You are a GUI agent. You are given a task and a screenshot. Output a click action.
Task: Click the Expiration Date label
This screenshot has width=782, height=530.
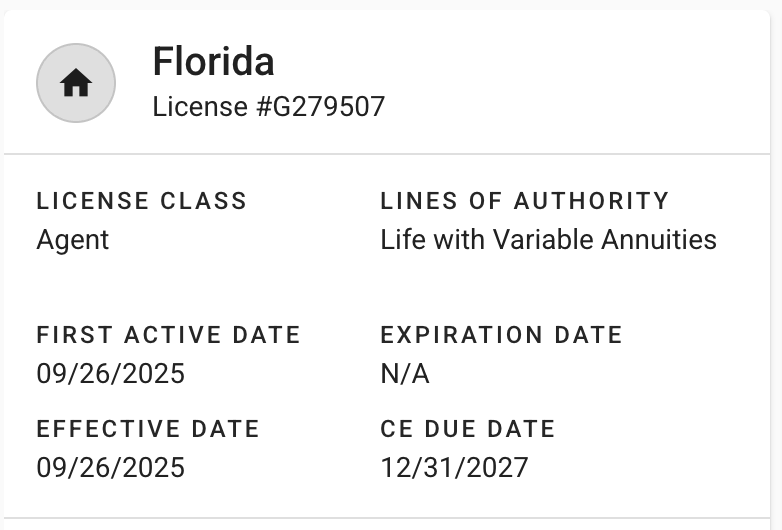(501, 334)
